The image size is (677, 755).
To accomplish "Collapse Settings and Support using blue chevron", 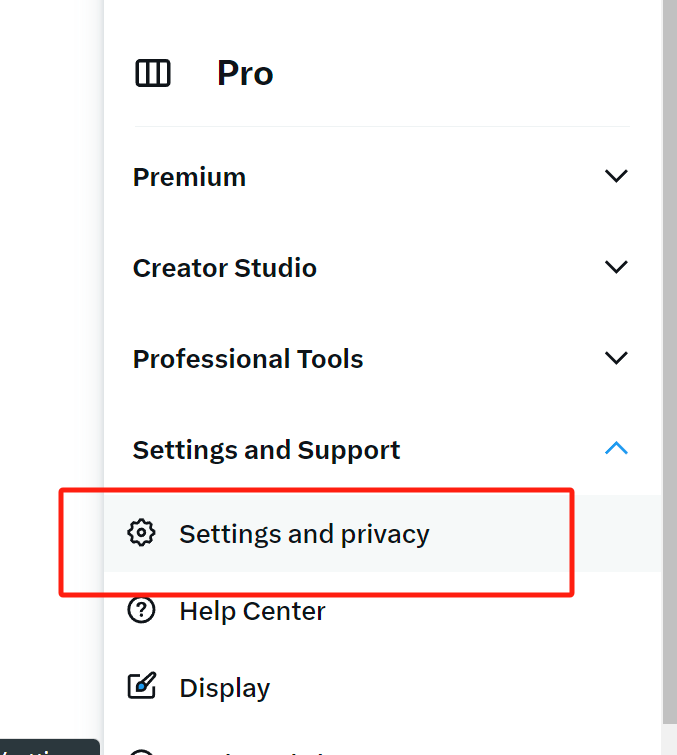I will (616, 449).
